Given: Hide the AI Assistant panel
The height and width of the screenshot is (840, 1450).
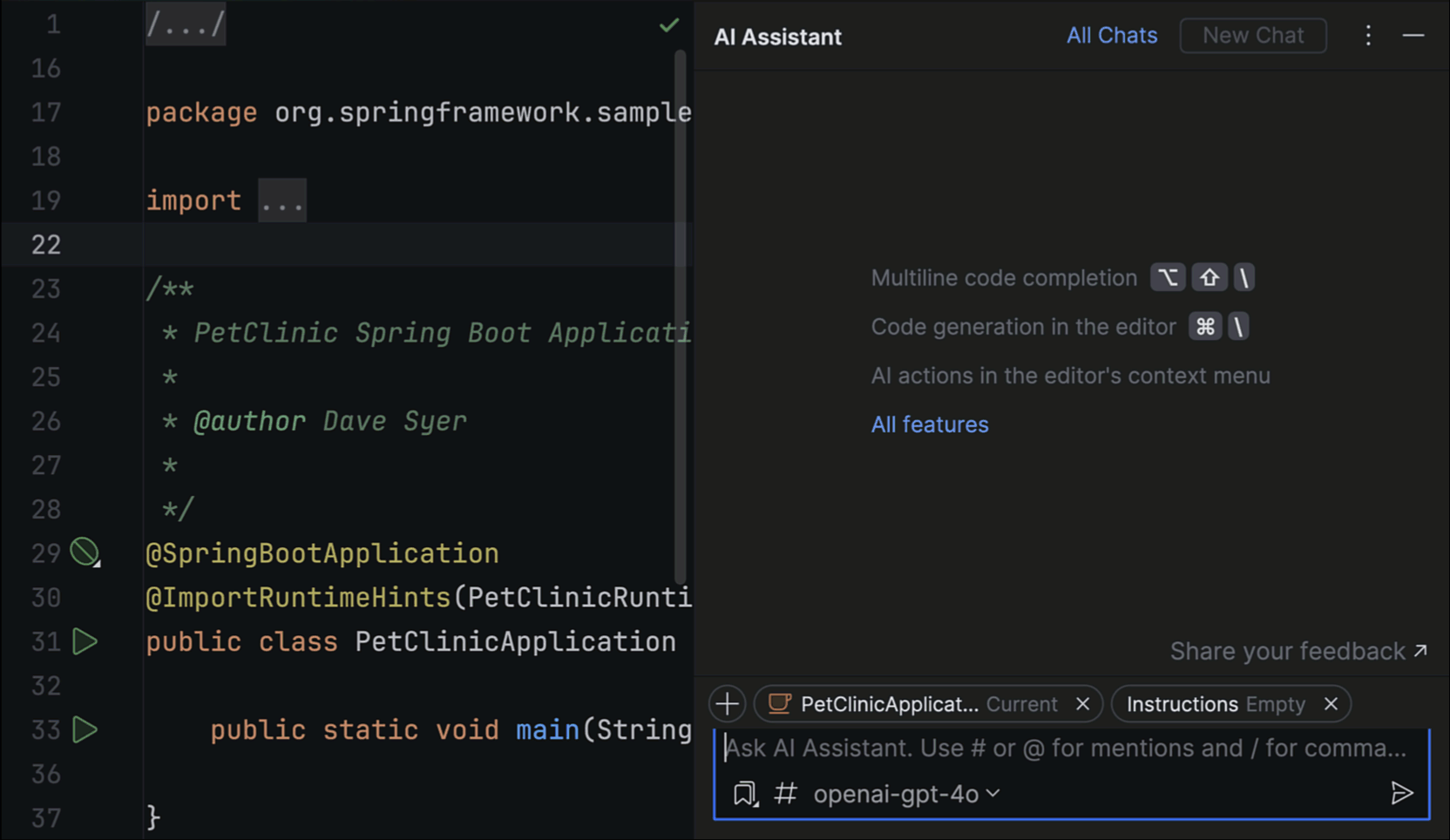Looking at the screenshot, I should click(x=1413, y=36).
